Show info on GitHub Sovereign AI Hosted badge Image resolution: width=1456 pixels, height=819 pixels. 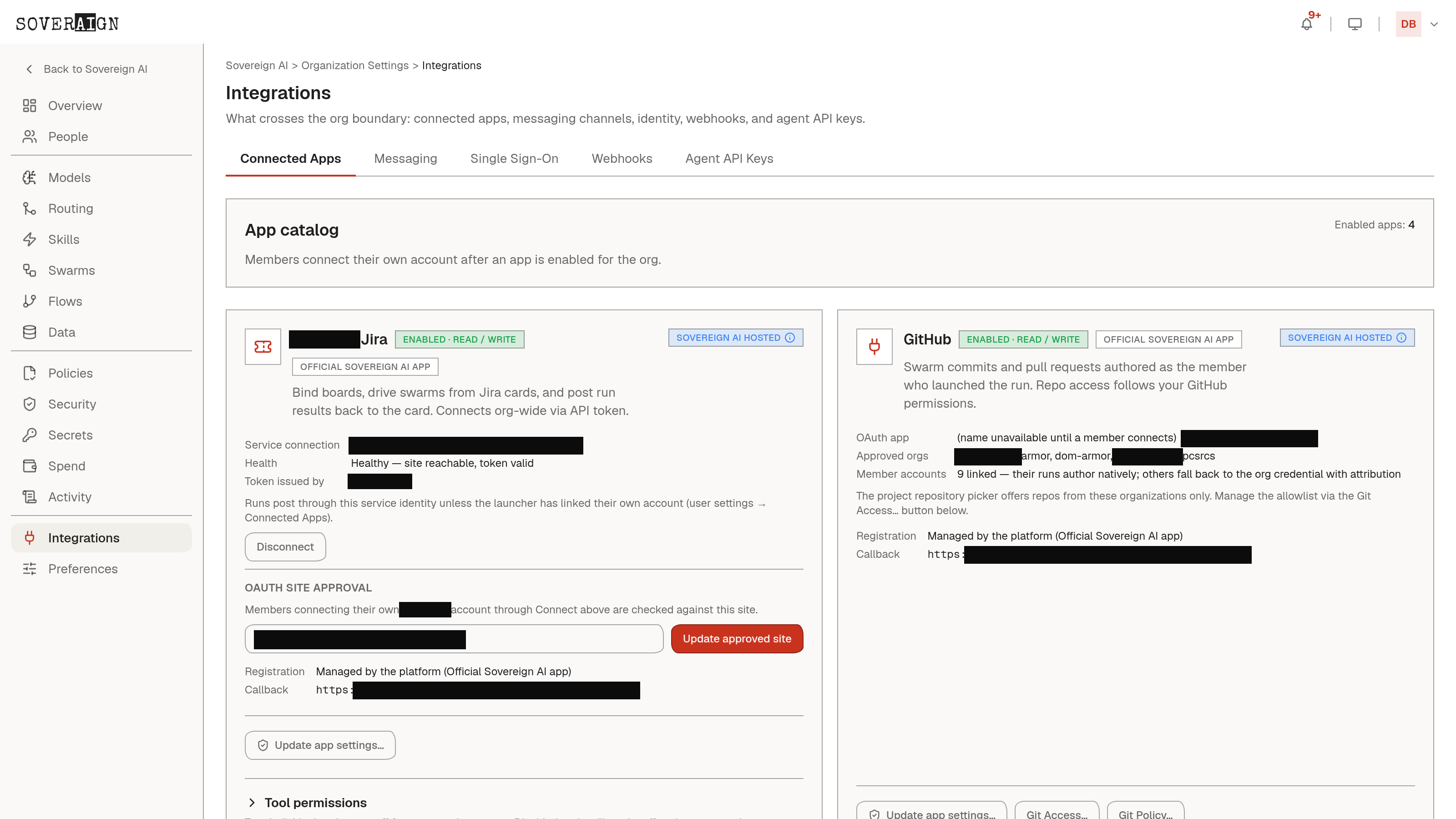click(x=1401, y=338)
